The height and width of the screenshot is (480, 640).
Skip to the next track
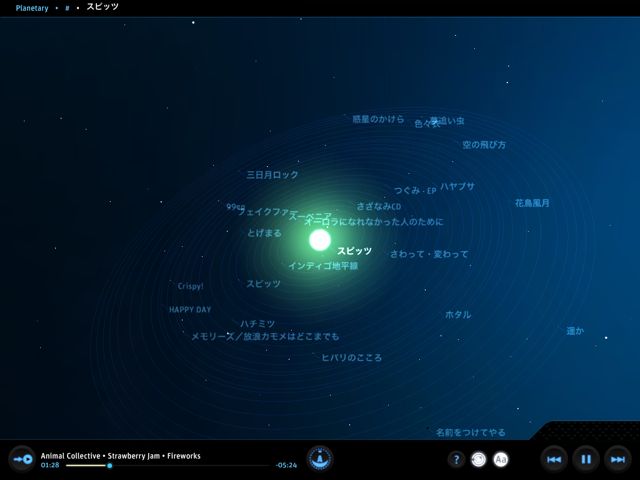[618, 460]
